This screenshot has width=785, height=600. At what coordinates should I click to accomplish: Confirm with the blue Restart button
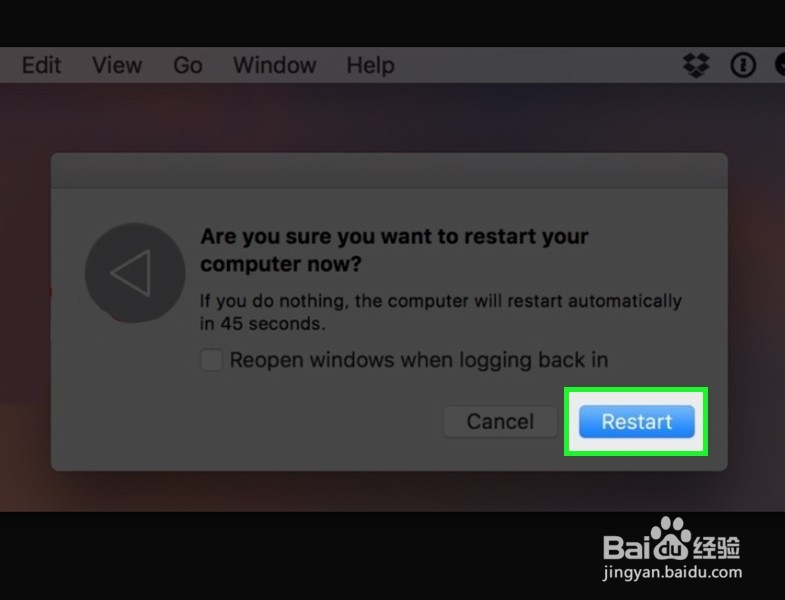[x=637, y=422]
